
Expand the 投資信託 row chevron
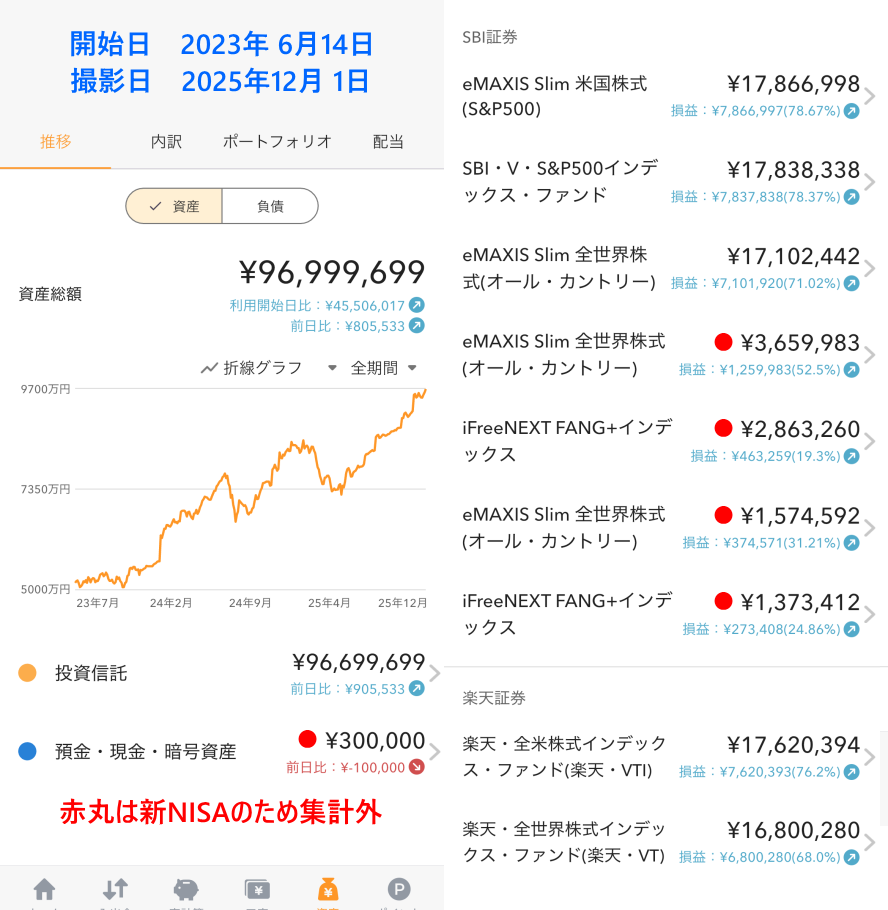tap(434, 673)
